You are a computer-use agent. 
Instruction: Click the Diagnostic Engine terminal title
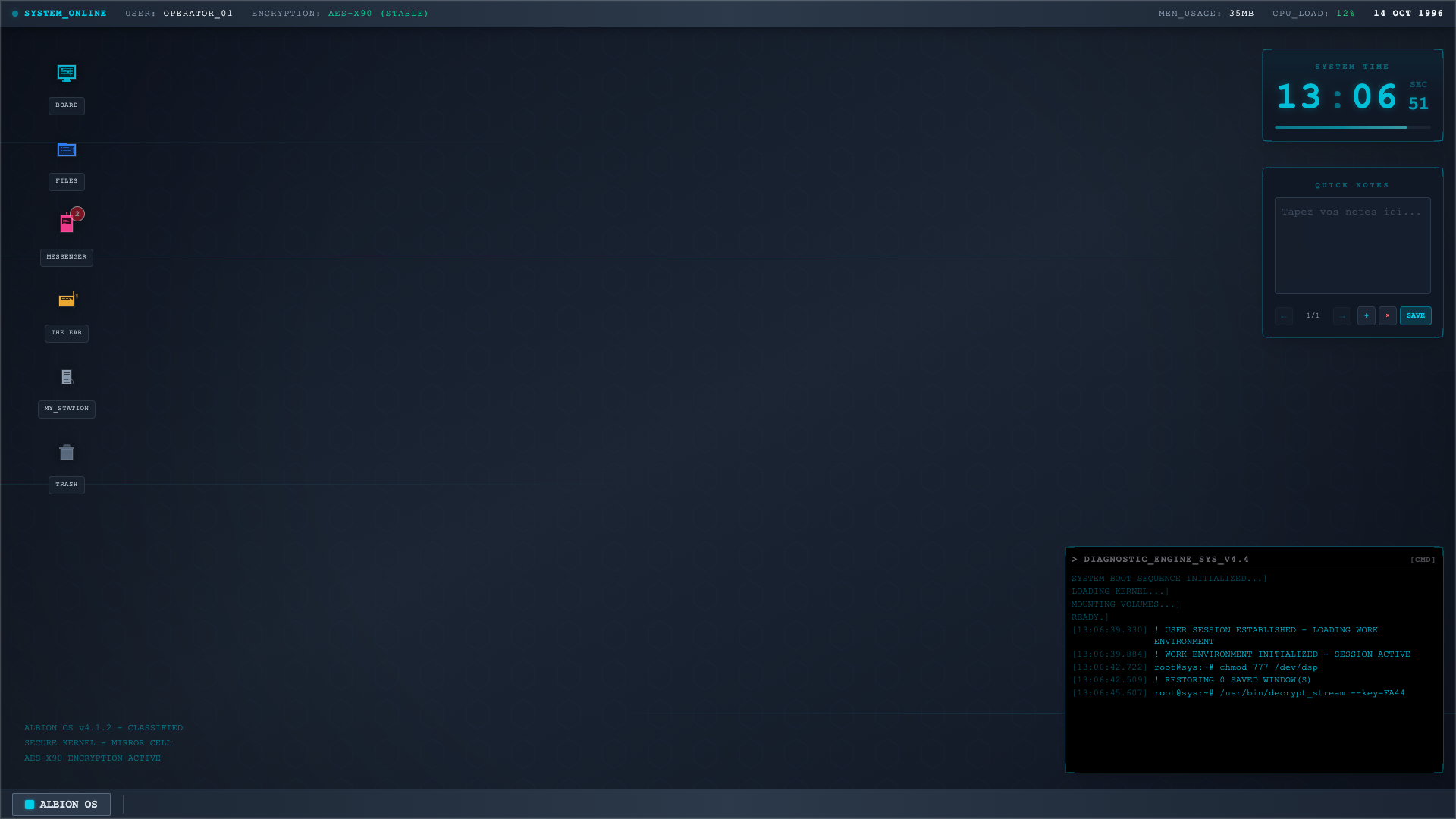(1166, 560)
